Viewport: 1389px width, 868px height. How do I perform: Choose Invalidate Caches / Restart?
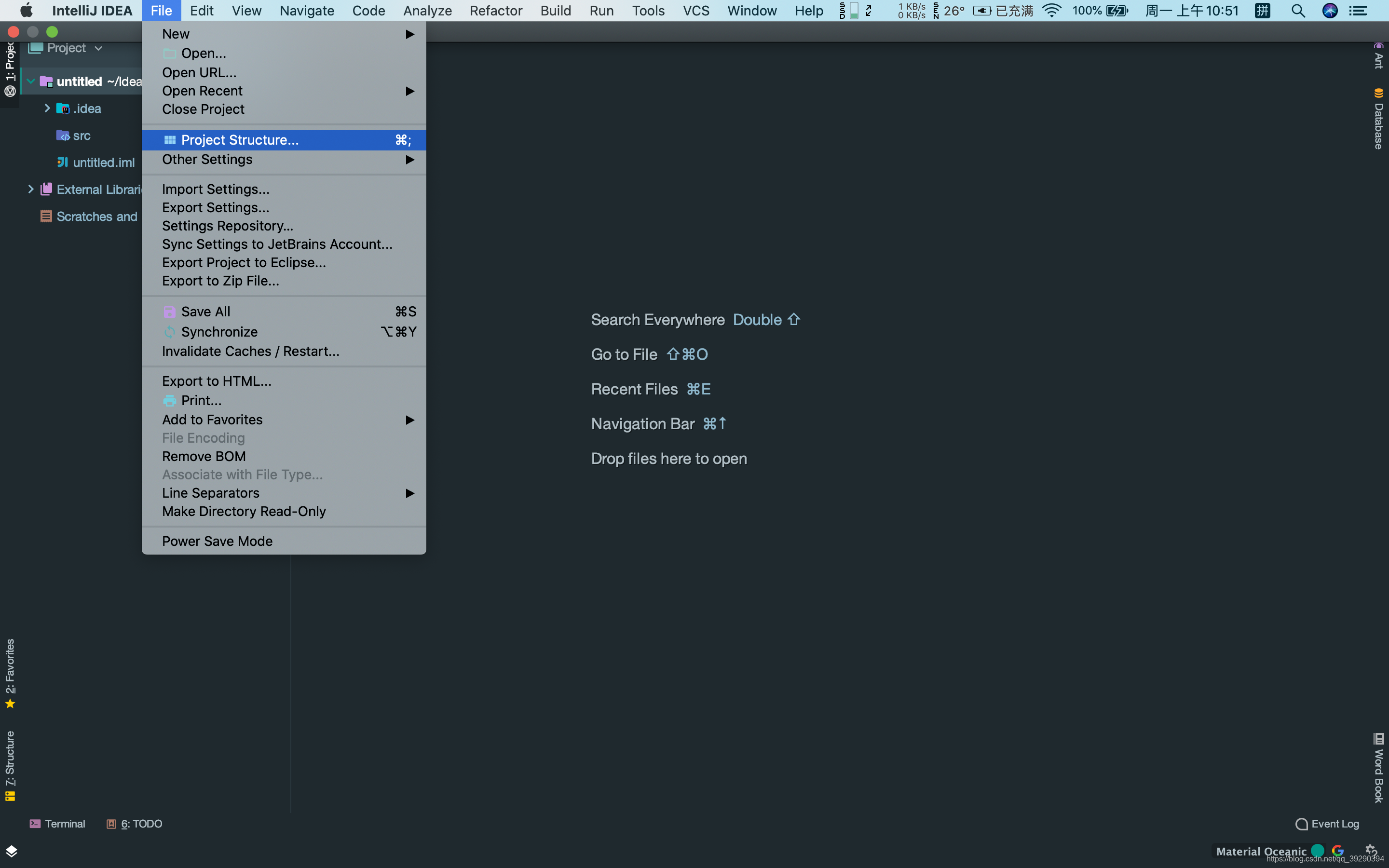(250, 352)
